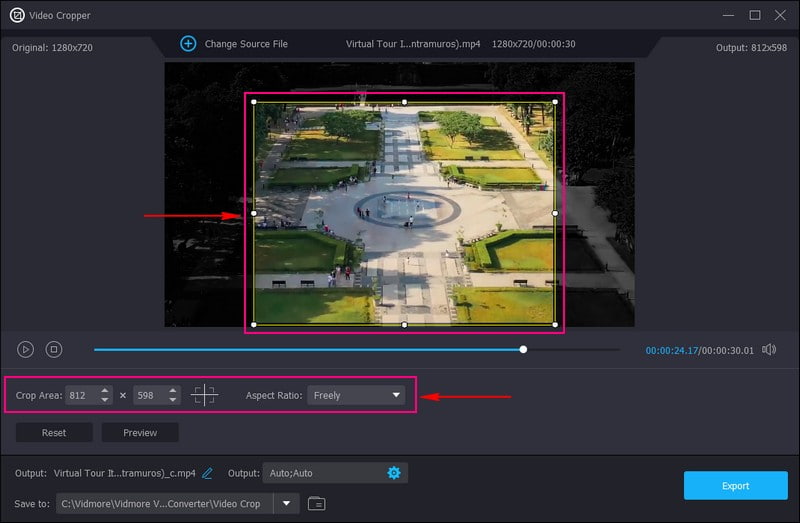The image size is (800, 523).
Task: Expand the Save to path dropdown
Action: tap(287, 503)
